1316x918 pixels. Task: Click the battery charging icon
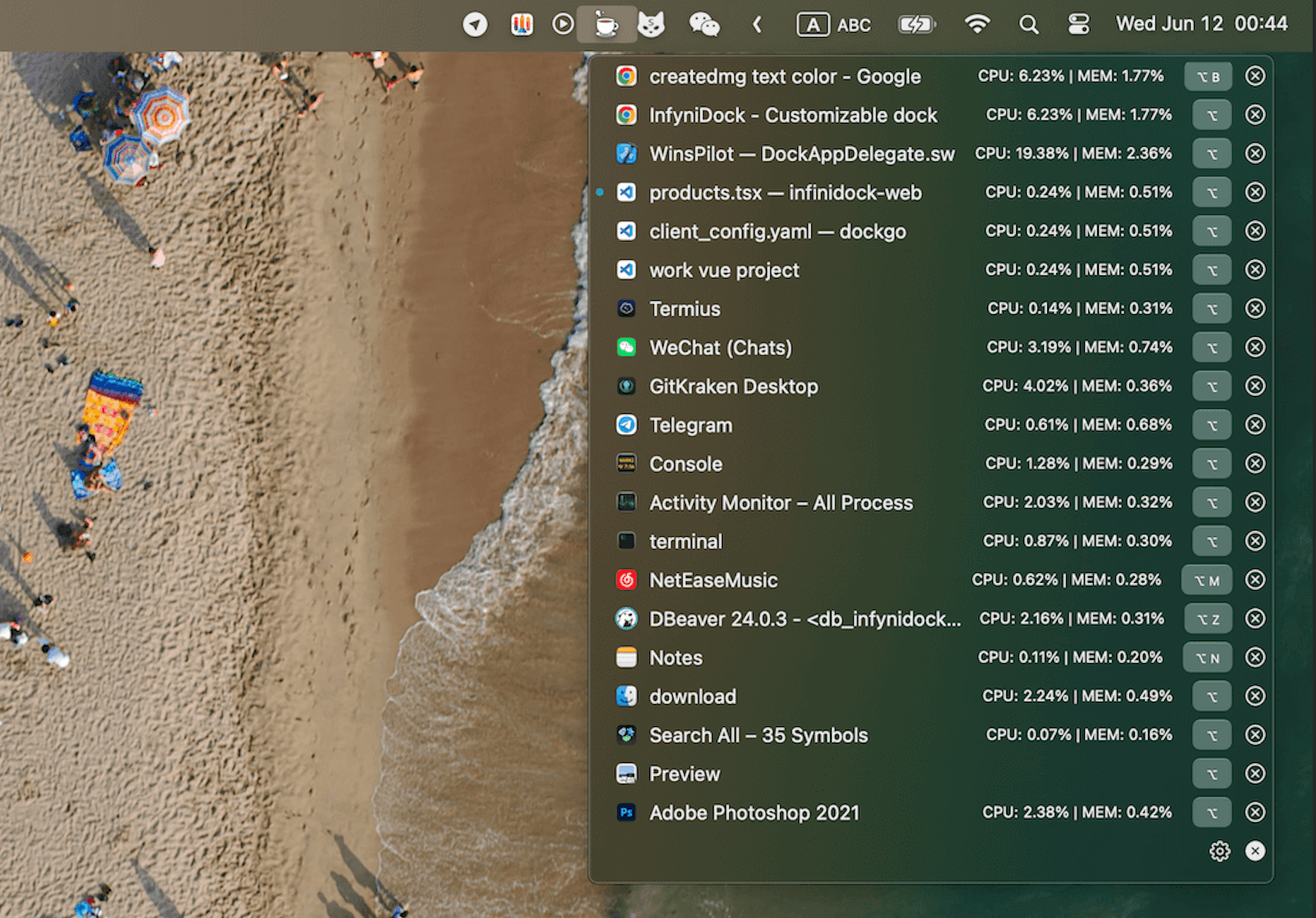coord(916,24)
